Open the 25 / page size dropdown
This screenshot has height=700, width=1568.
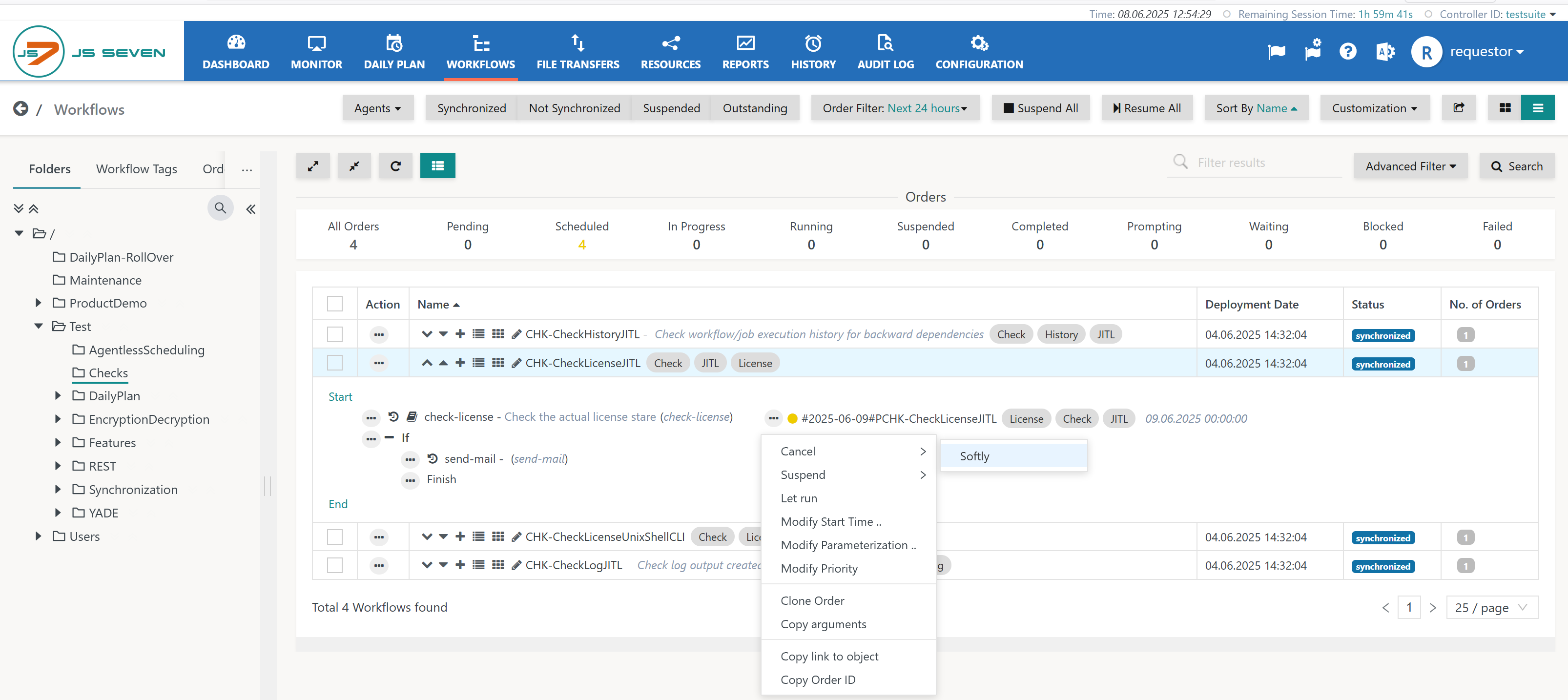[1491, 607]
